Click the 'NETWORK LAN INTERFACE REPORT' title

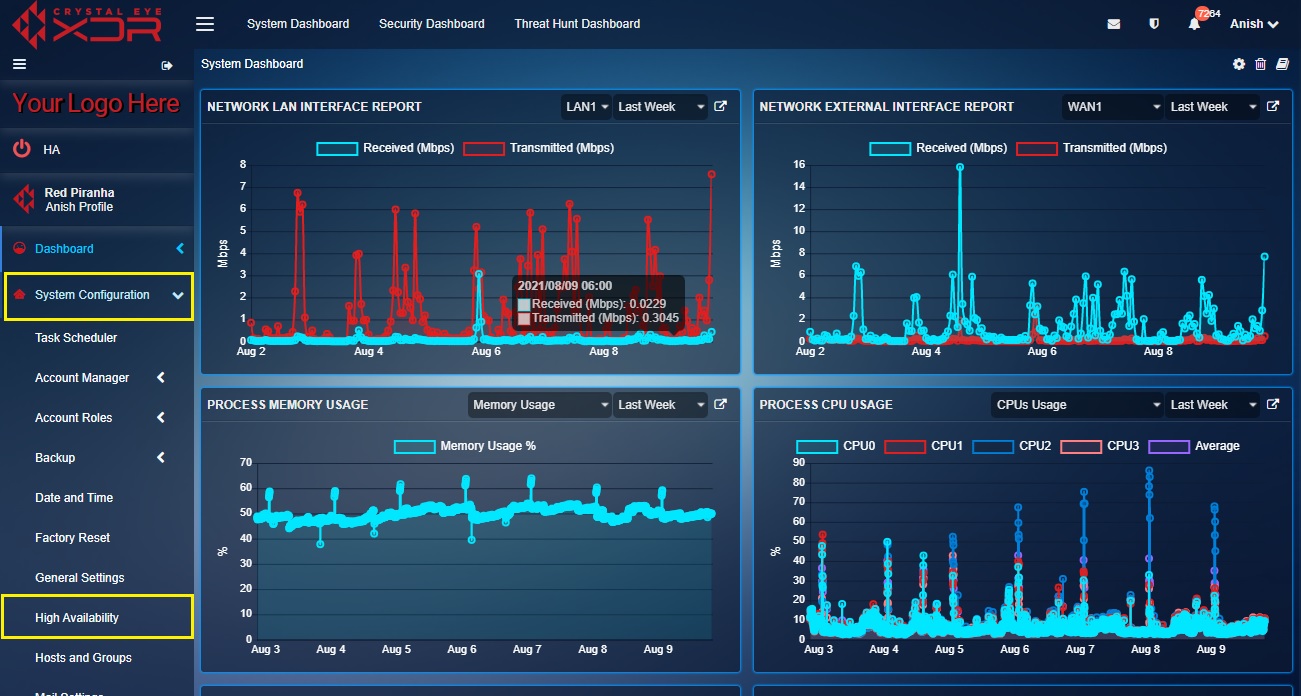(314, 107)
